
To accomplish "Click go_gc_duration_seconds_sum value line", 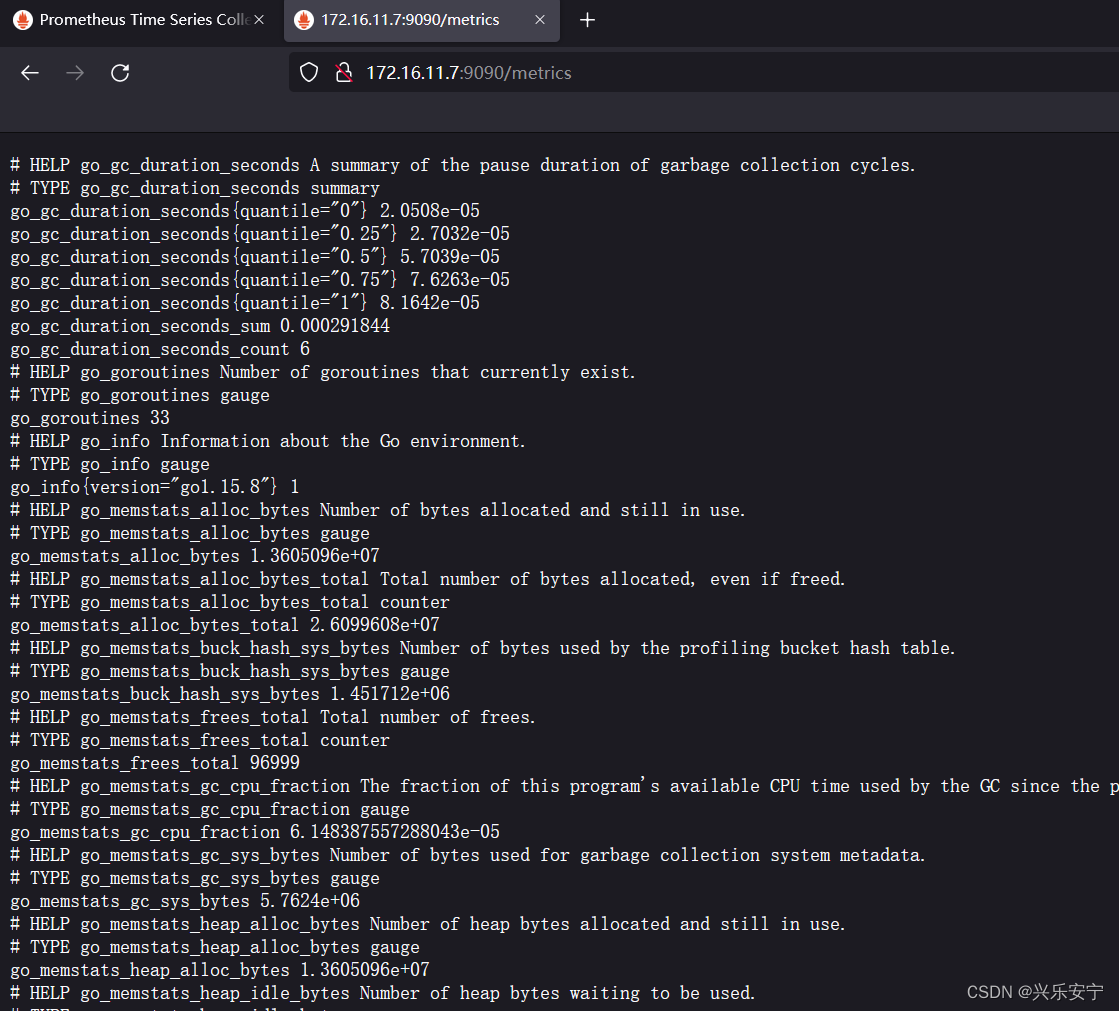I will point(200,326).
